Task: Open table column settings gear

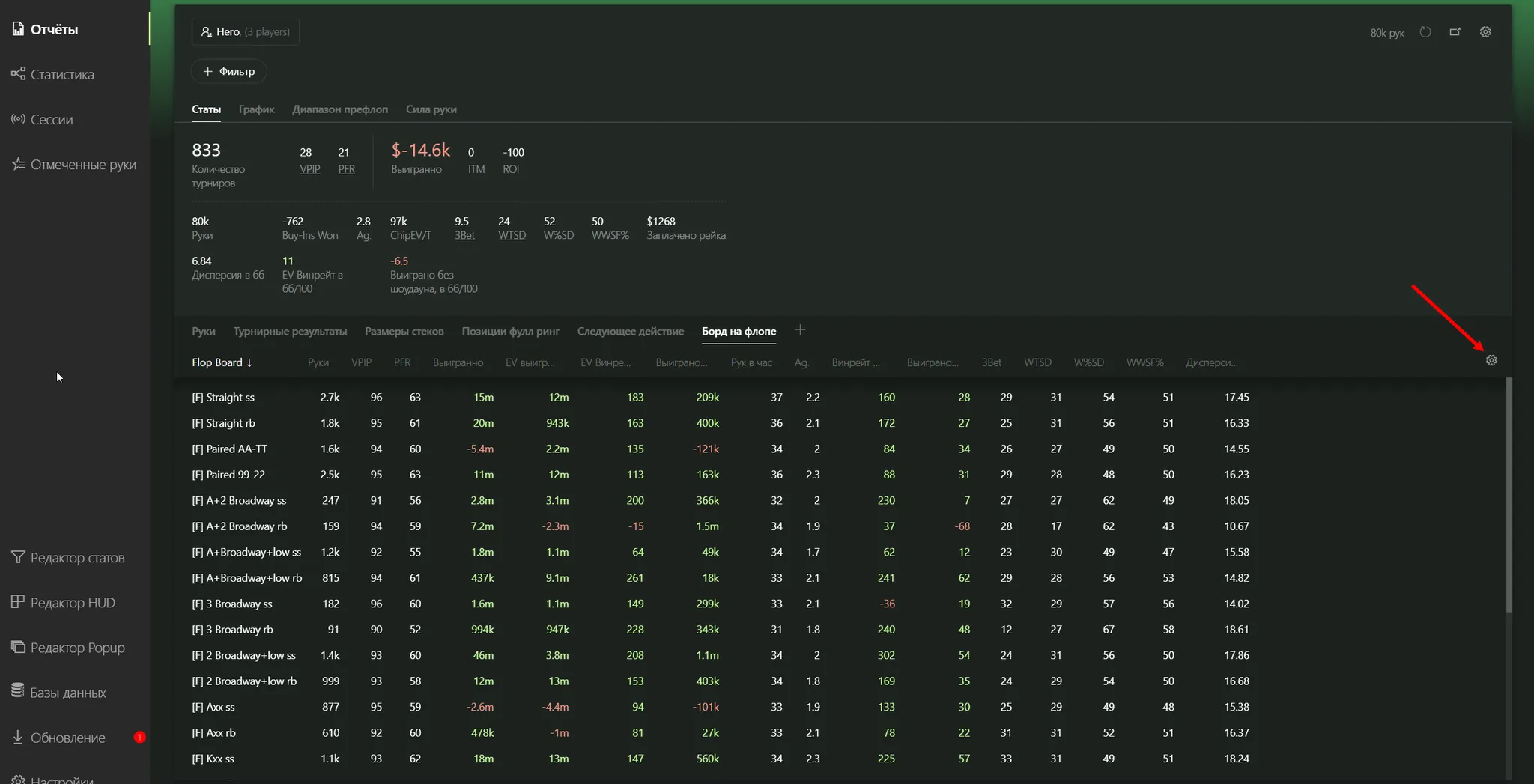Action: click(x=1491, y=361)
